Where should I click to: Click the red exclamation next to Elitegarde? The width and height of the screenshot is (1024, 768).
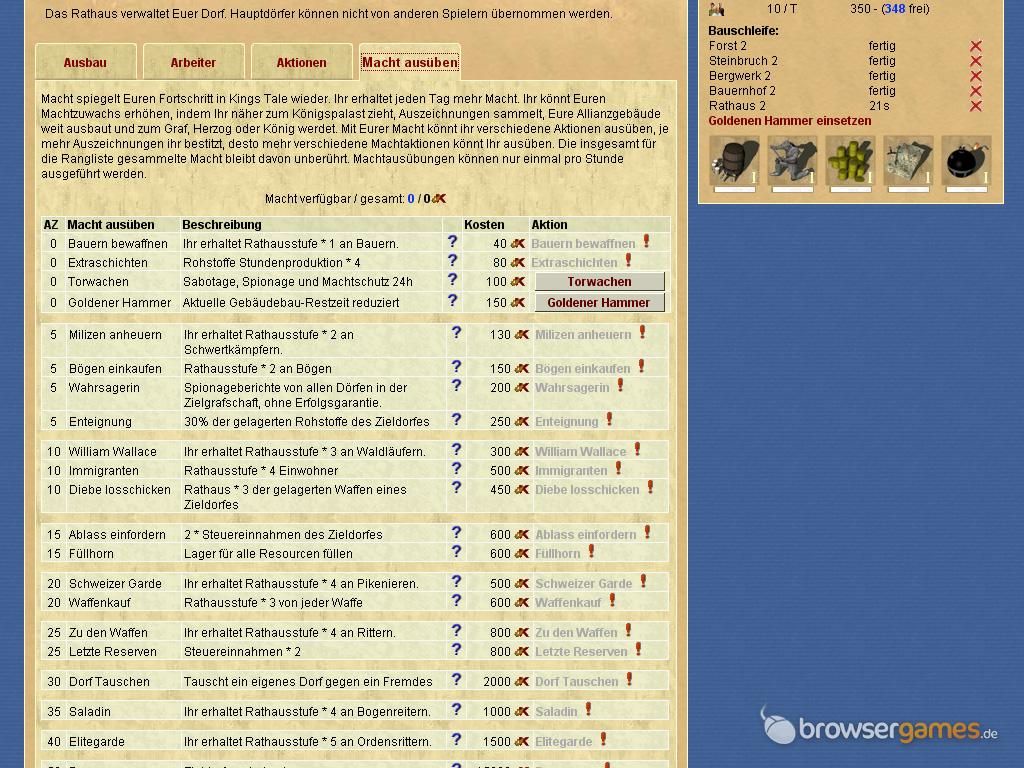click(x=603, y=739)
